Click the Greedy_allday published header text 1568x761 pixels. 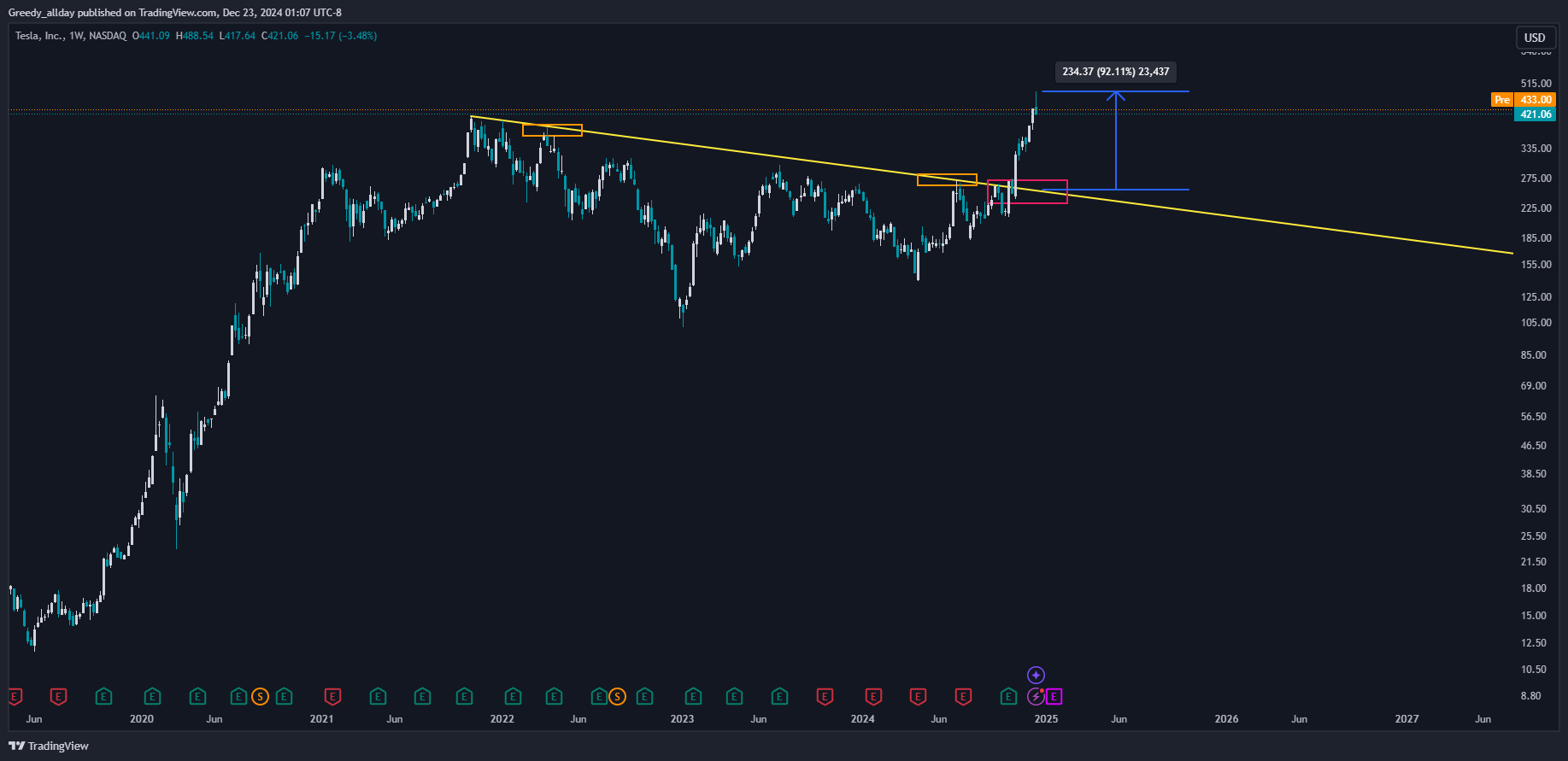(174, 13)
